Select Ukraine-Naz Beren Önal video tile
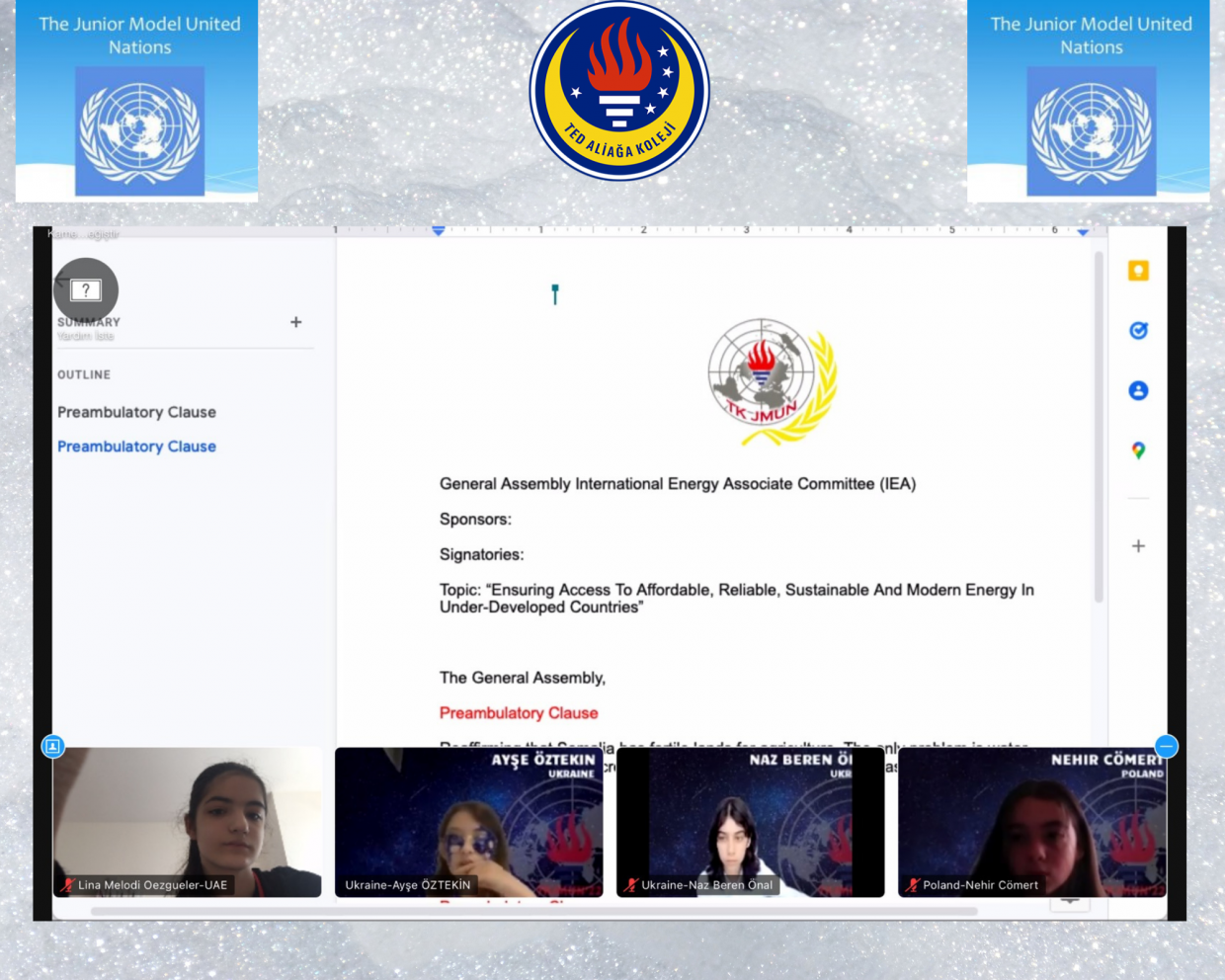Screen dimensions: 1225x980 coord(751,822)
